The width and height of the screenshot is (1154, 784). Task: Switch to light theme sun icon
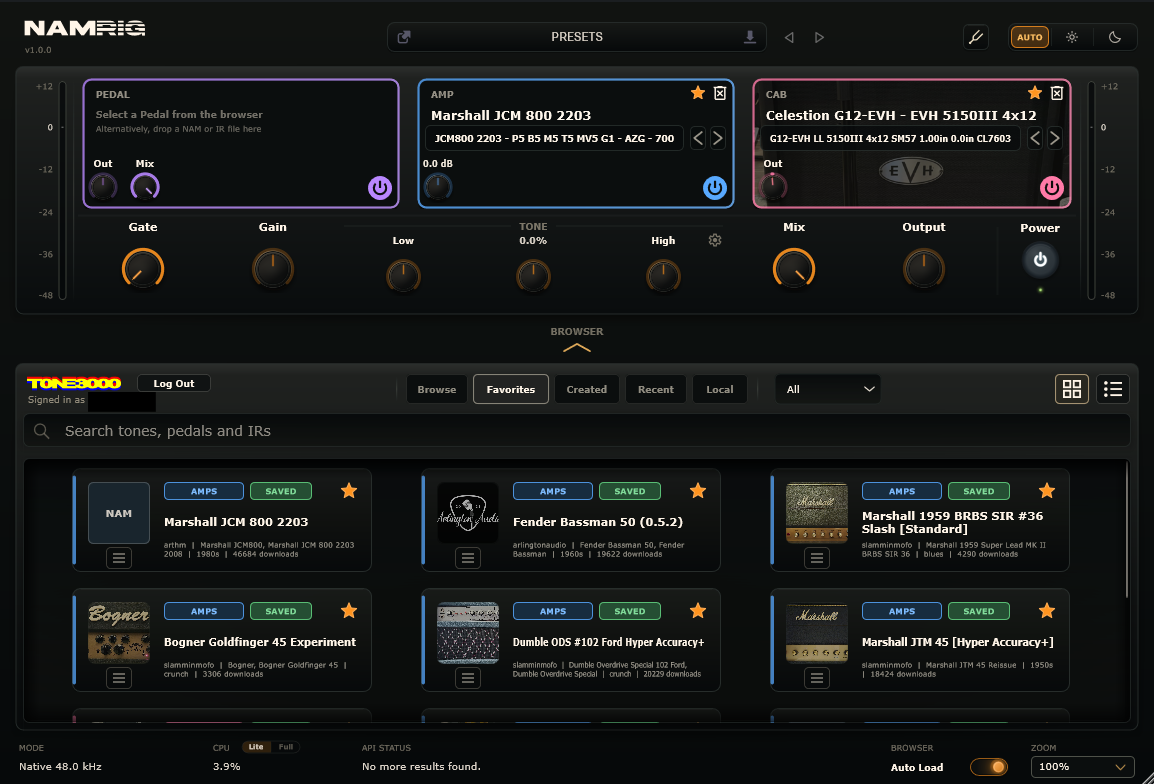pos(1072,37)
